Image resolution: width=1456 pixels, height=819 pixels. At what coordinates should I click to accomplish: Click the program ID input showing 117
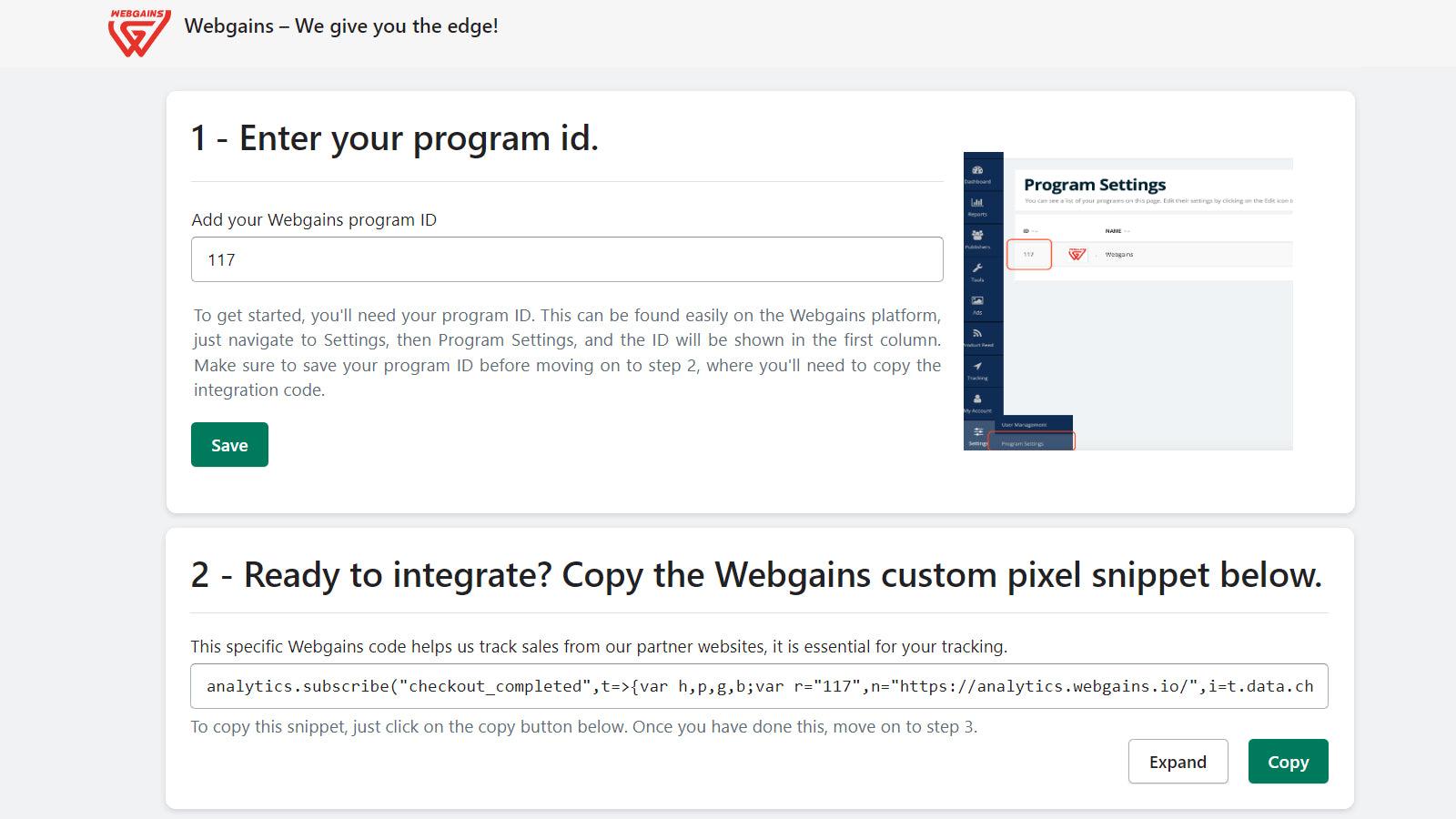(x=567, y=259)
